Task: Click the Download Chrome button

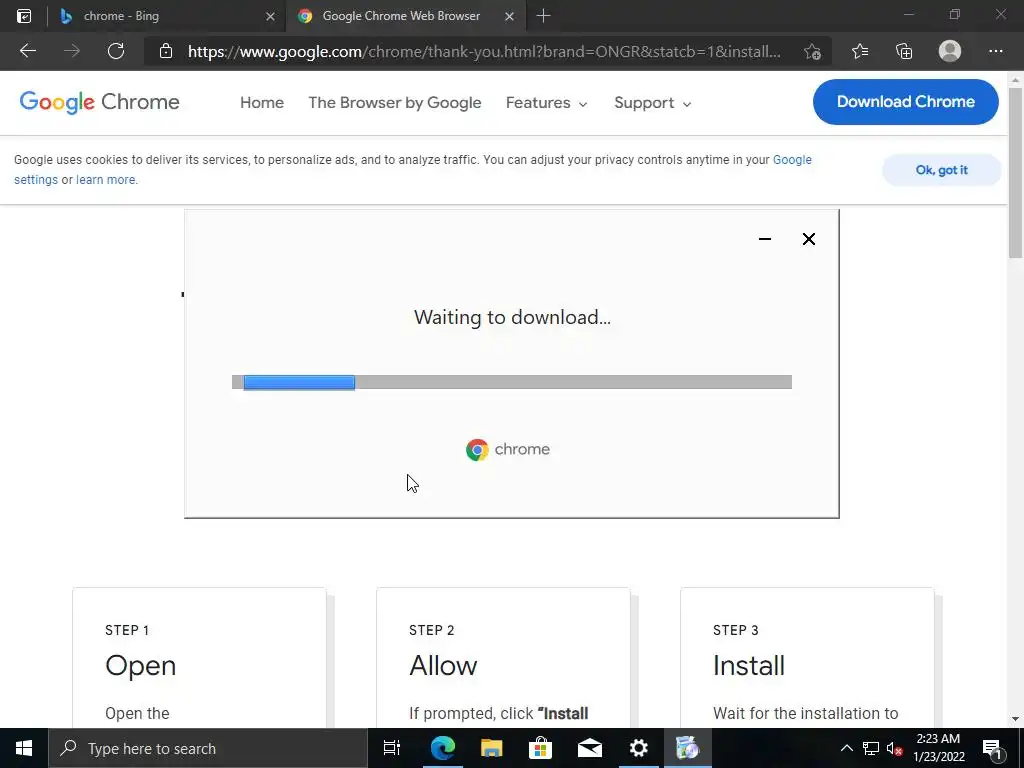Action: [906, 102]
